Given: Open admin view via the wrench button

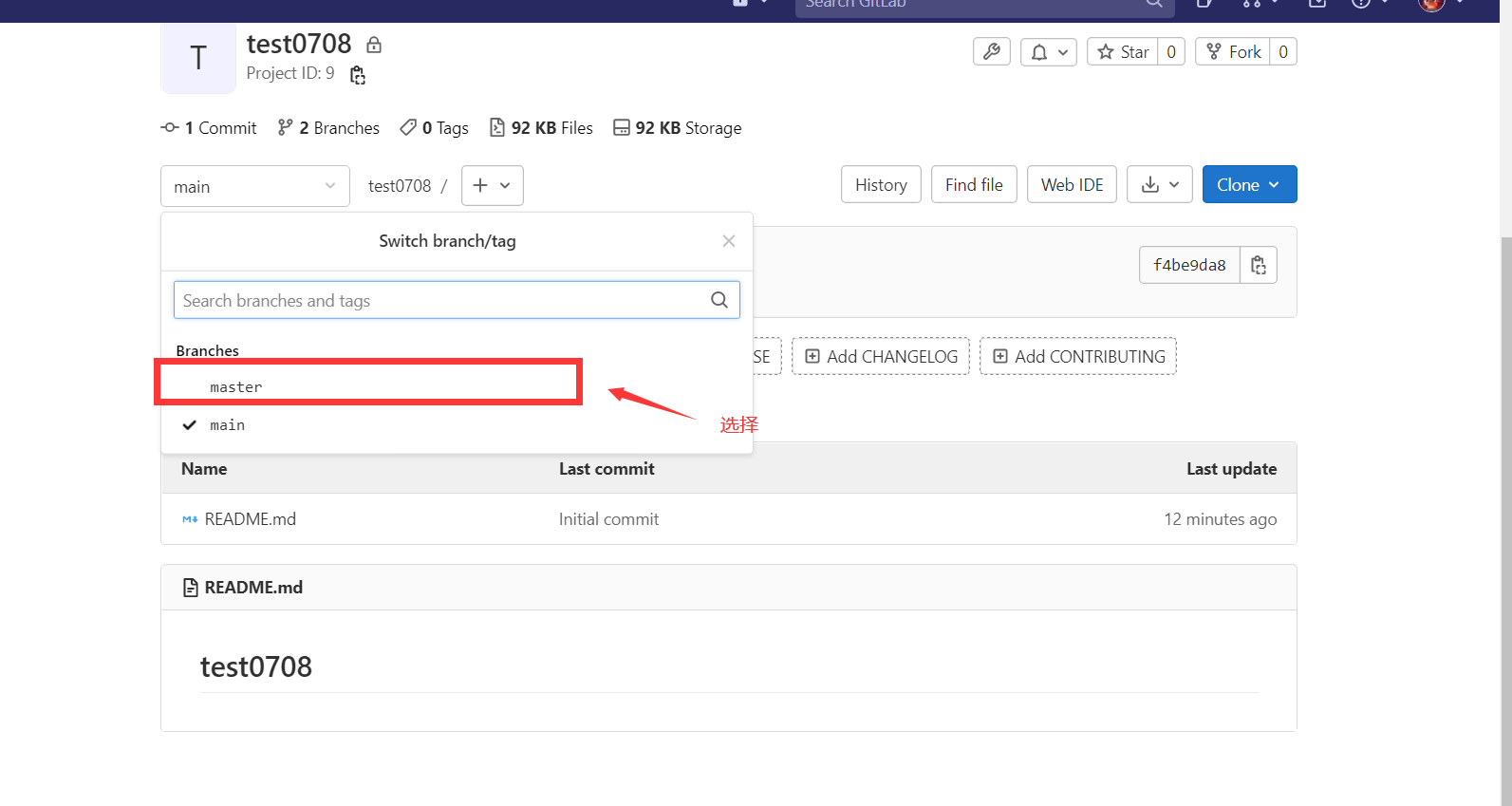Looking at the screenshot, I should tap(992, 52).
